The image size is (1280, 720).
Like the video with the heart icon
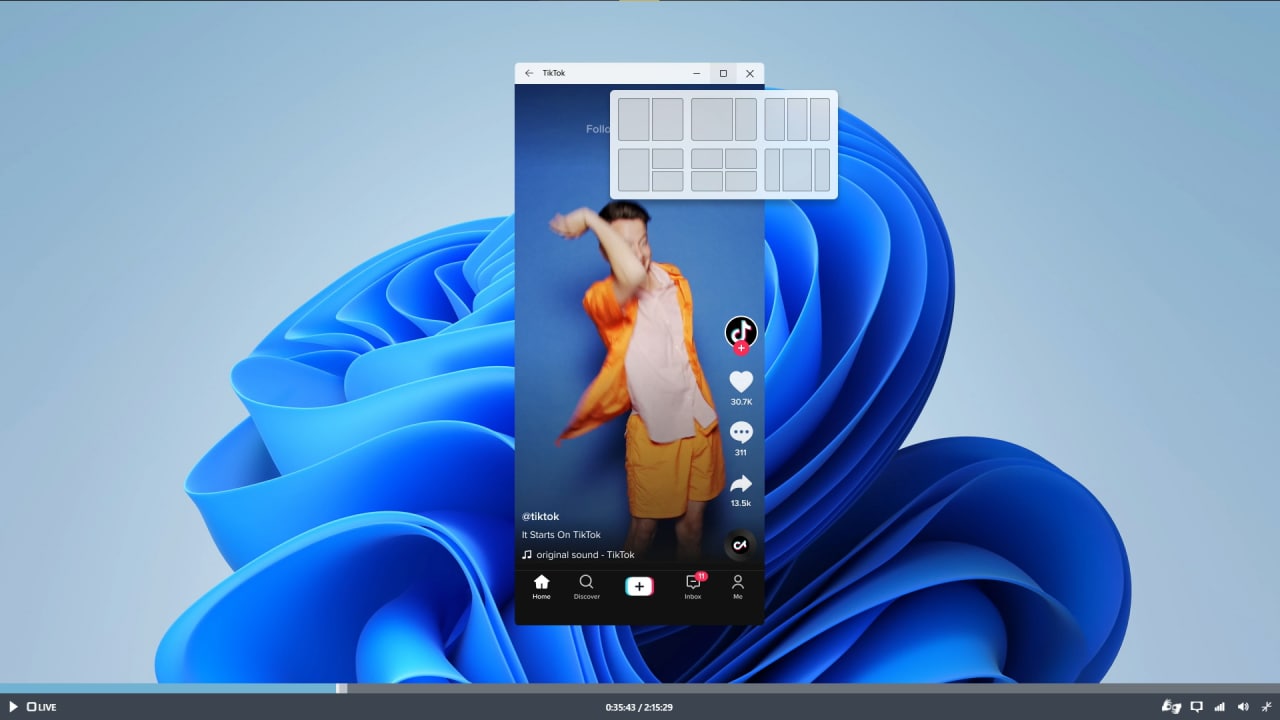pos(741,381)
